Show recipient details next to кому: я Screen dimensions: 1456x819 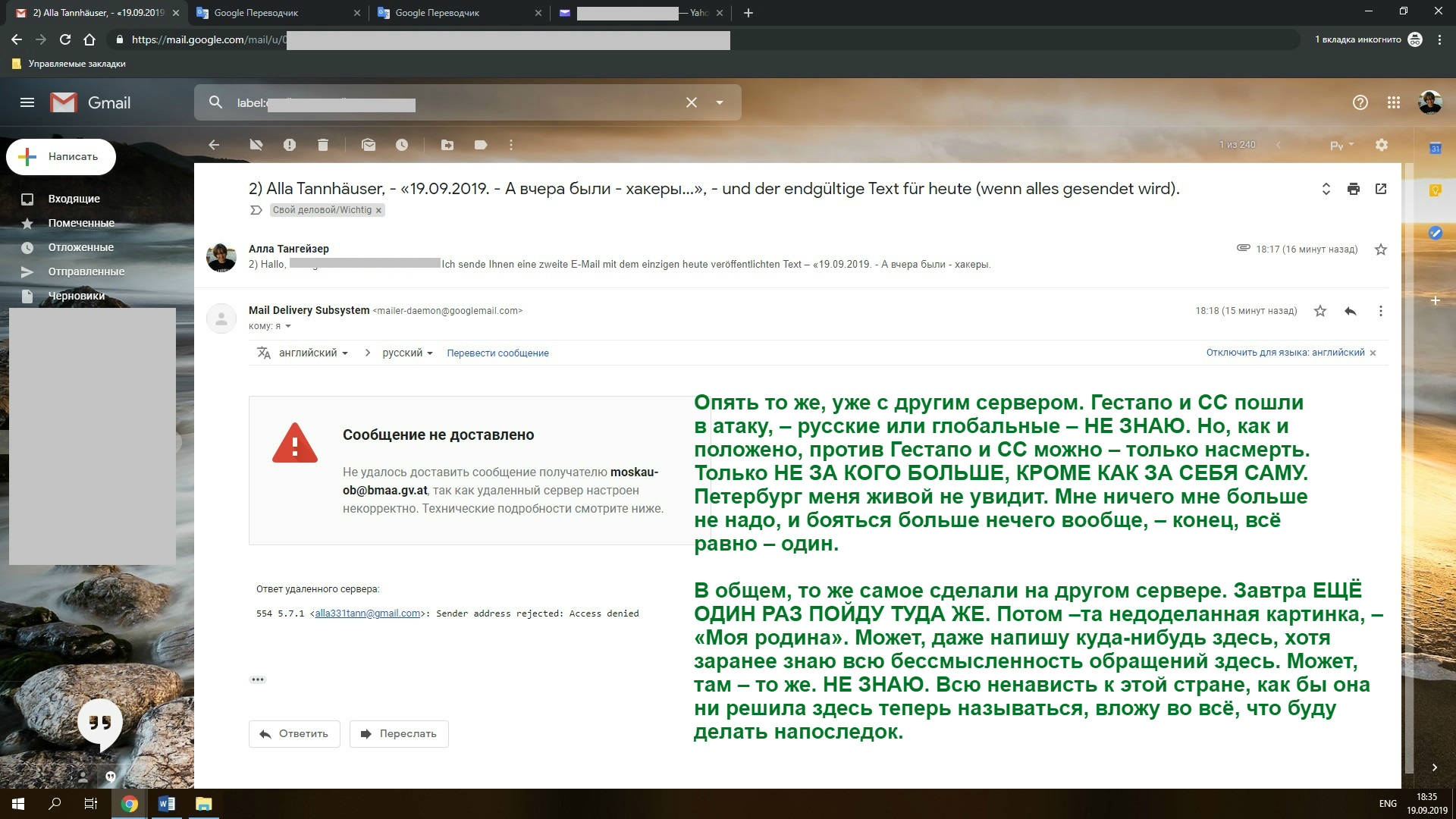[288, 326]
